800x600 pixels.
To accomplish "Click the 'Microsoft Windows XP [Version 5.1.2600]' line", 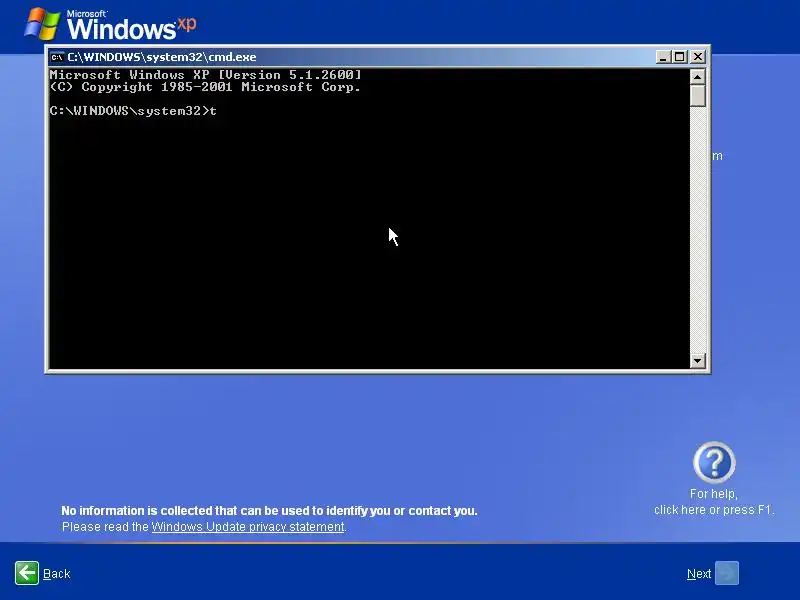I will pyautogui.click(x=206, y=74).
